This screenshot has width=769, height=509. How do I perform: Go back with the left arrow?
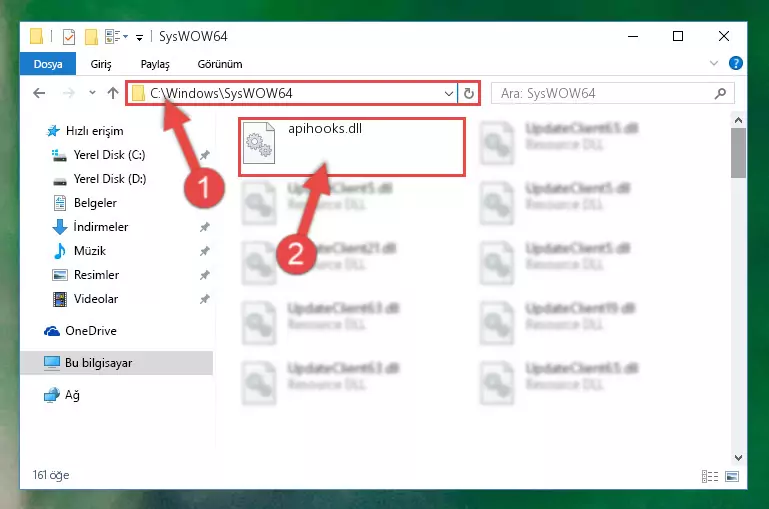tap(39, 93)
